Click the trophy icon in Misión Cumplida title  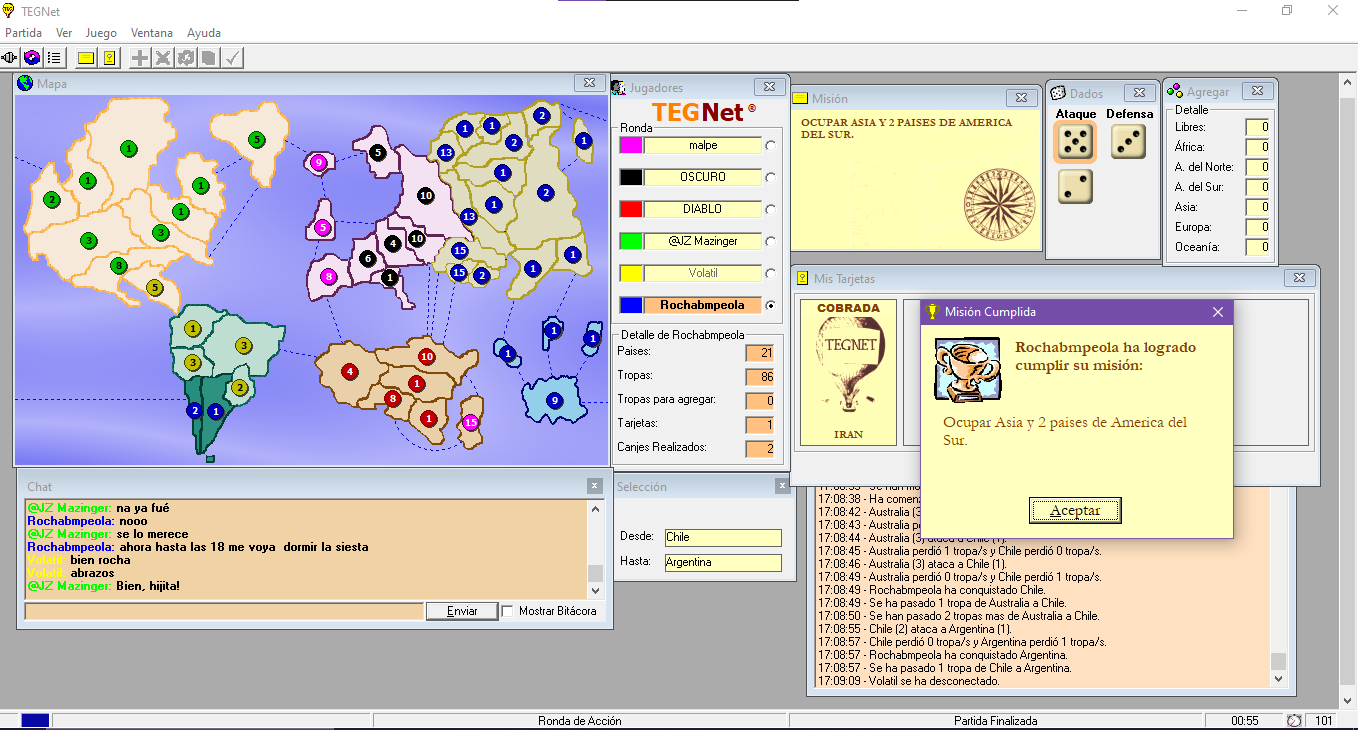tap(932, 311)
